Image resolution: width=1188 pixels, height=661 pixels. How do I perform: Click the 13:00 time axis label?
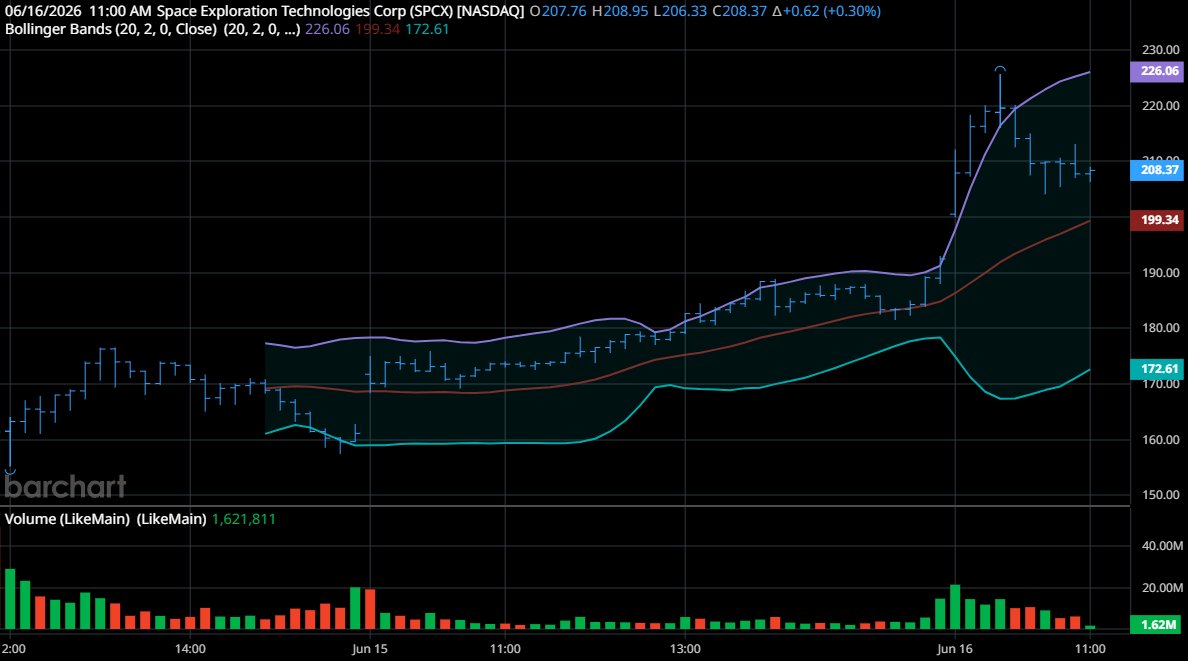pyautogui.click(x=685, y=649)
